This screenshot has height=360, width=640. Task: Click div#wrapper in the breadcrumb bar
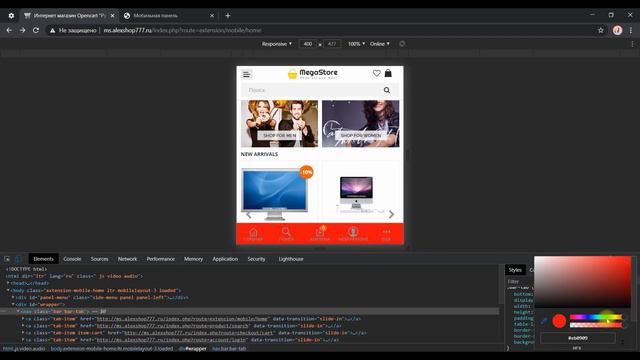(193, 349)
